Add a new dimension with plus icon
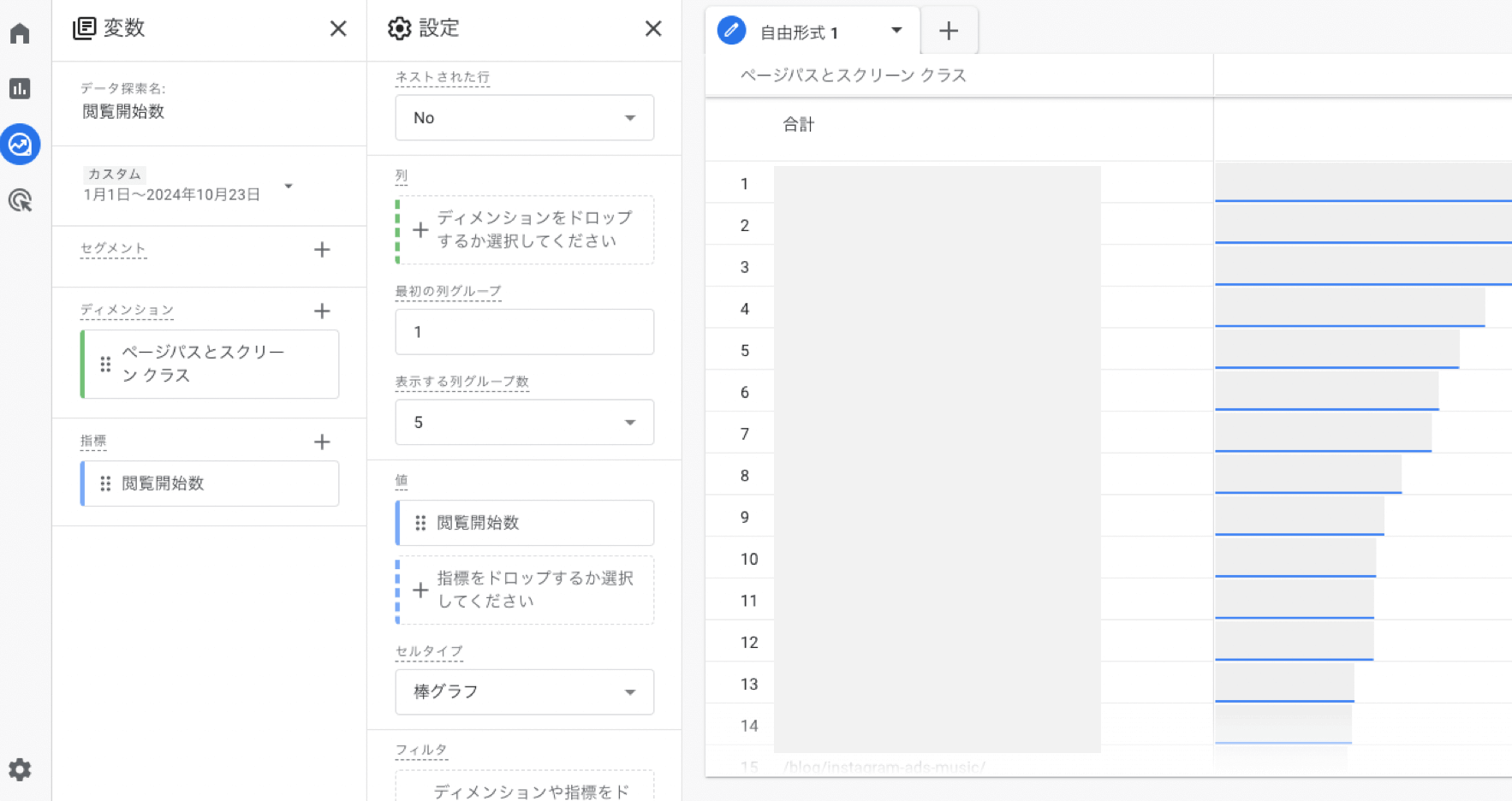Image resolution: width=1512 pixels, height=801 pixels. click(x=322, y=311)
